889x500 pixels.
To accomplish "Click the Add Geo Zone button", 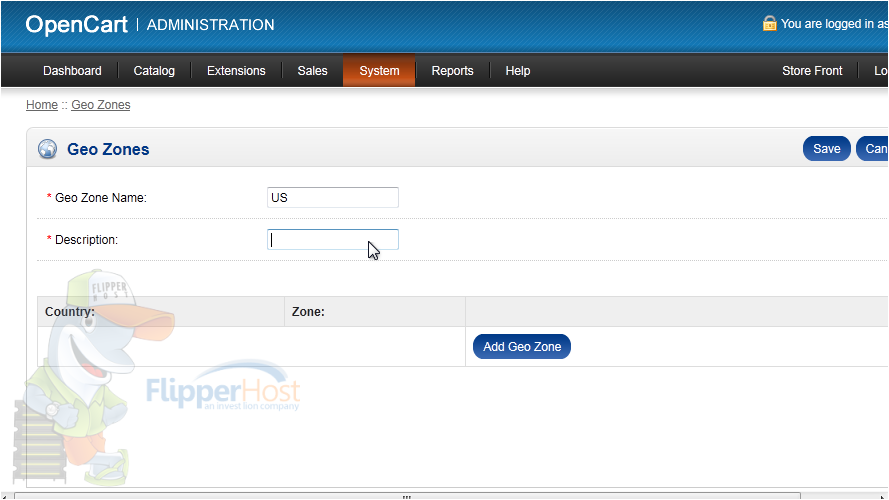I will (x=522, y=346).
